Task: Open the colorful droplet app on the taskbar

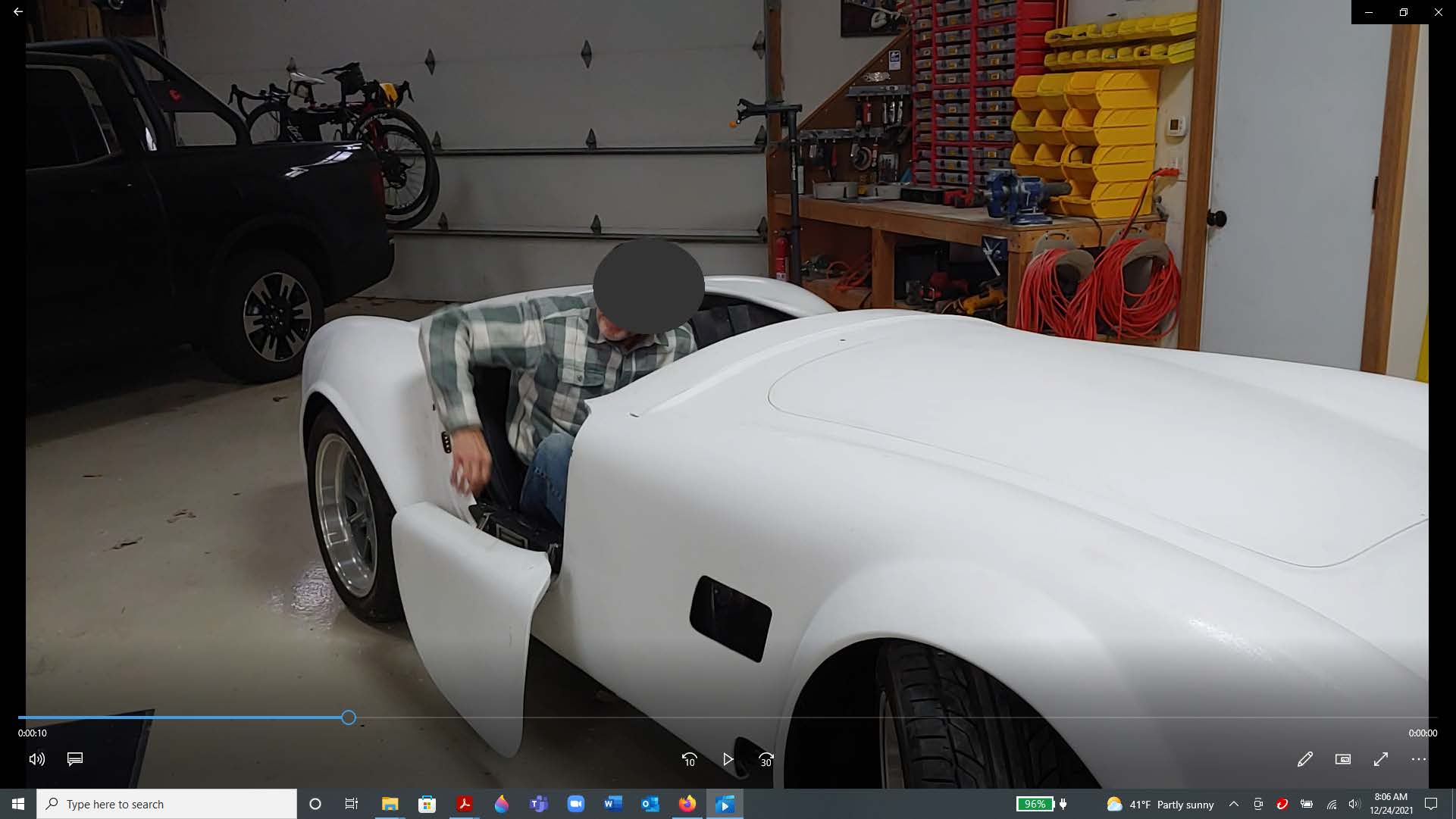Action: [x=502, y=804]
